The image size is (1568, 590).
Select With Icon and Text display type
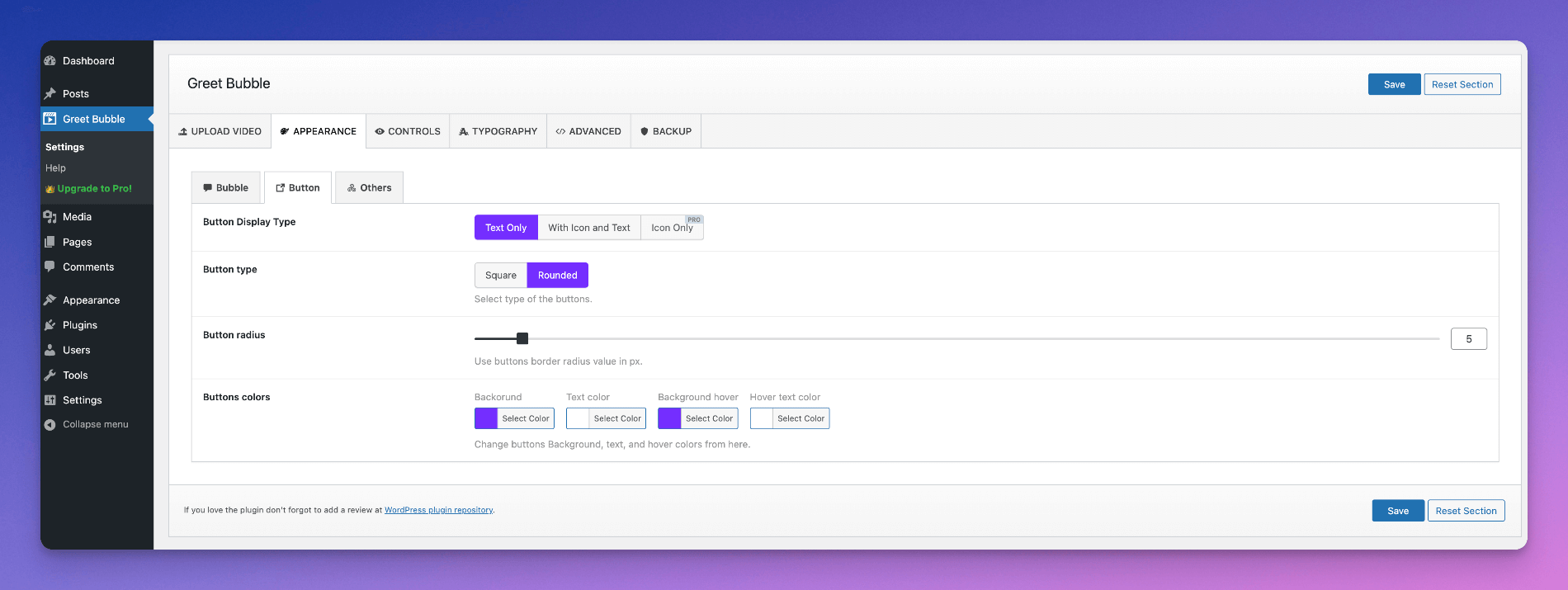(589, 228)
